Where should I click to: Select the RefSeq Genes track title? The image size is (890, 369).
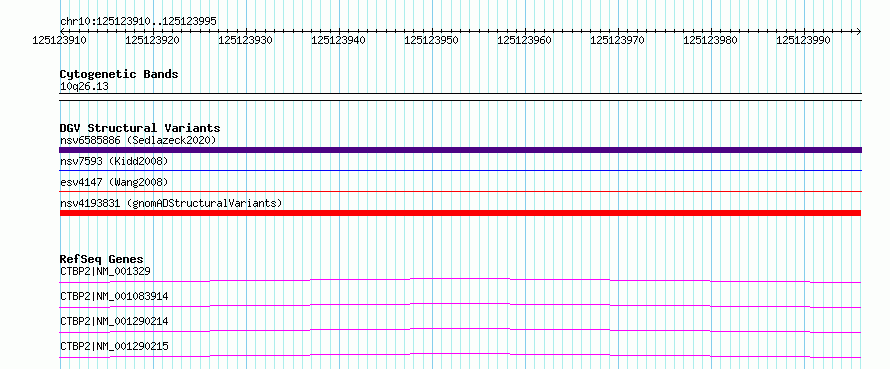[102, 259]
